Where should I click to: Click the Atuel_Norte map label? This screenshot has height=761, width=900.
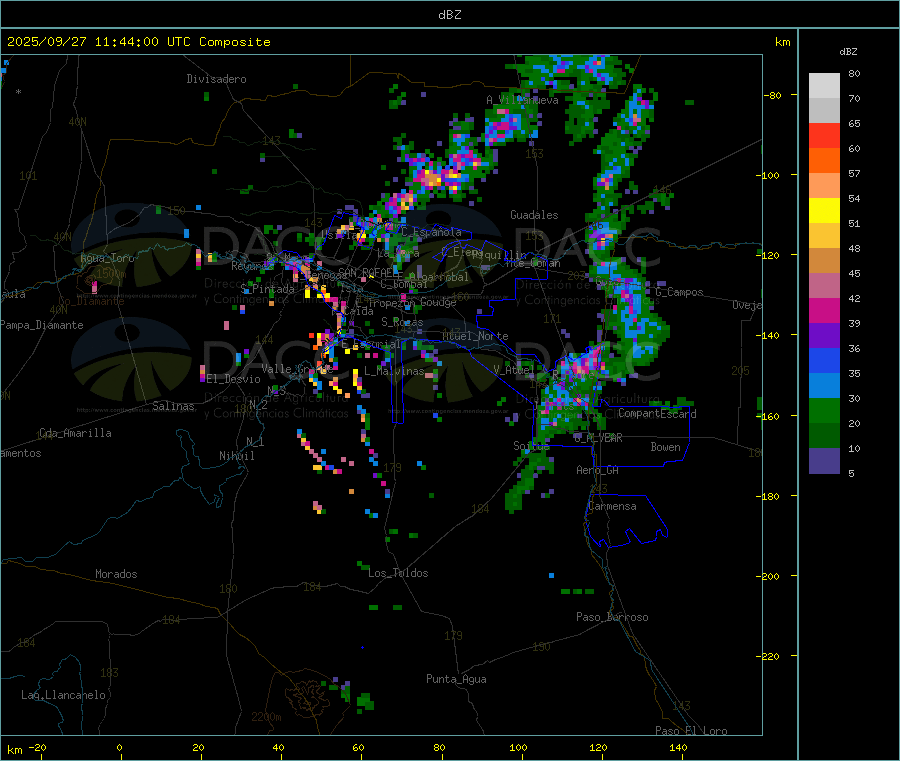[475, 336]
